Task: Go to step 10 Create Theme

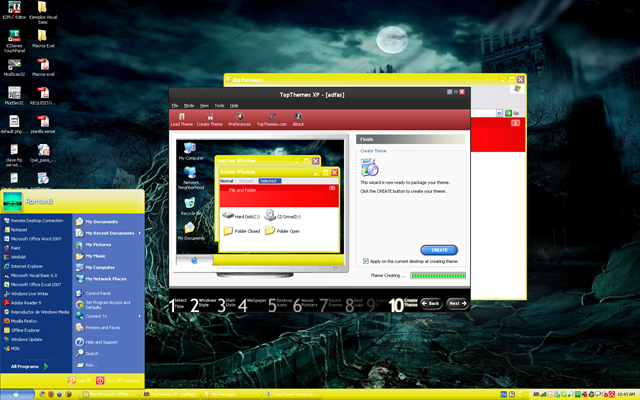Action: click(403, 304)
